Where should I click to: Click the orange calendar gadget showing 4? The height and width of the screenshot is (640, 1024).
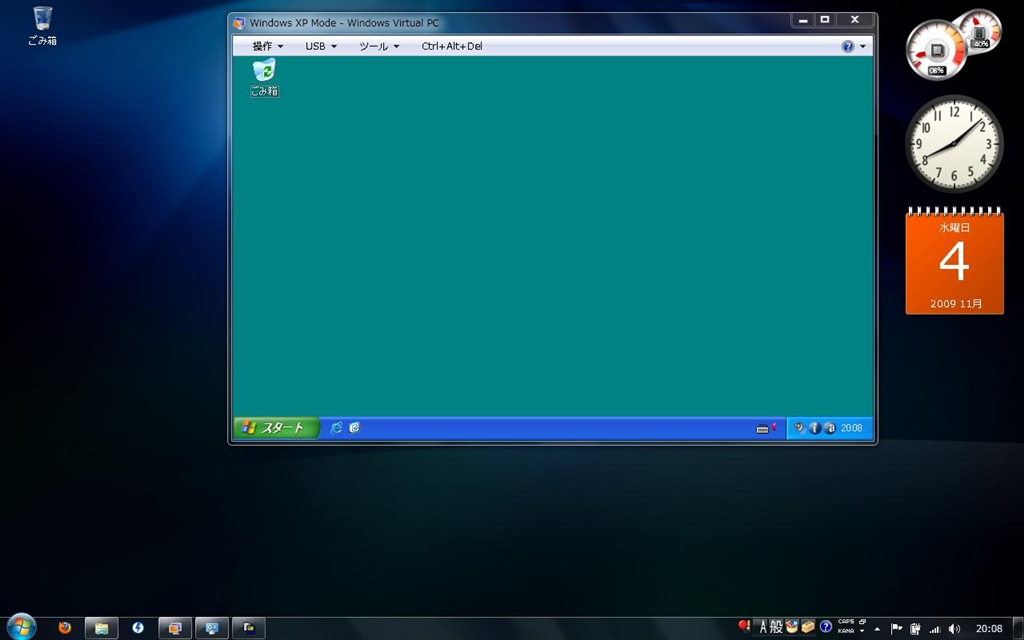click(x=954, y=261)
